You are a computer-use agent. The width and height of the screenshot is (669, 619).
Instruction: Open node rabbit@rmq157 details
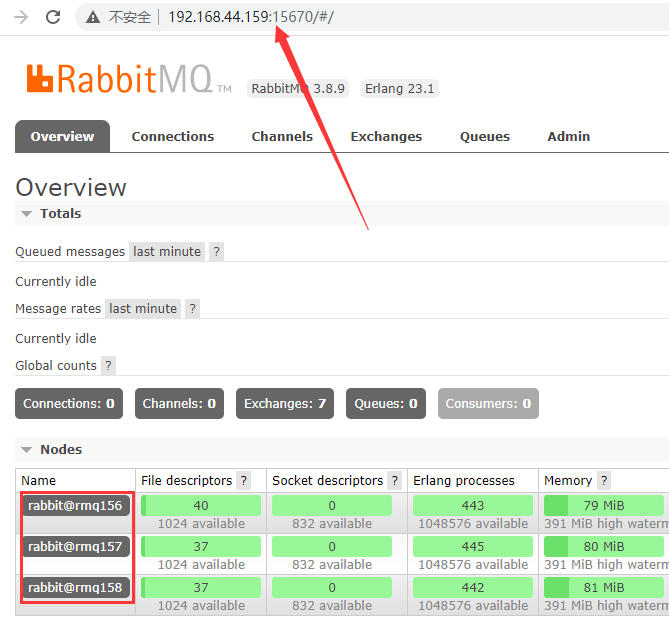[76, 546]
